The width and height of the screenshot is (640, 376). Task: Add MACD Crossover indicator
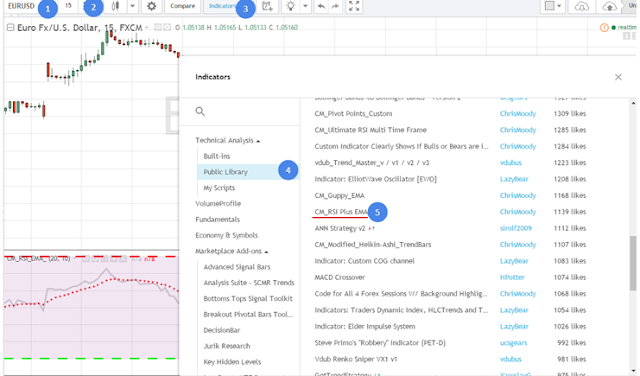pos(339,277)
